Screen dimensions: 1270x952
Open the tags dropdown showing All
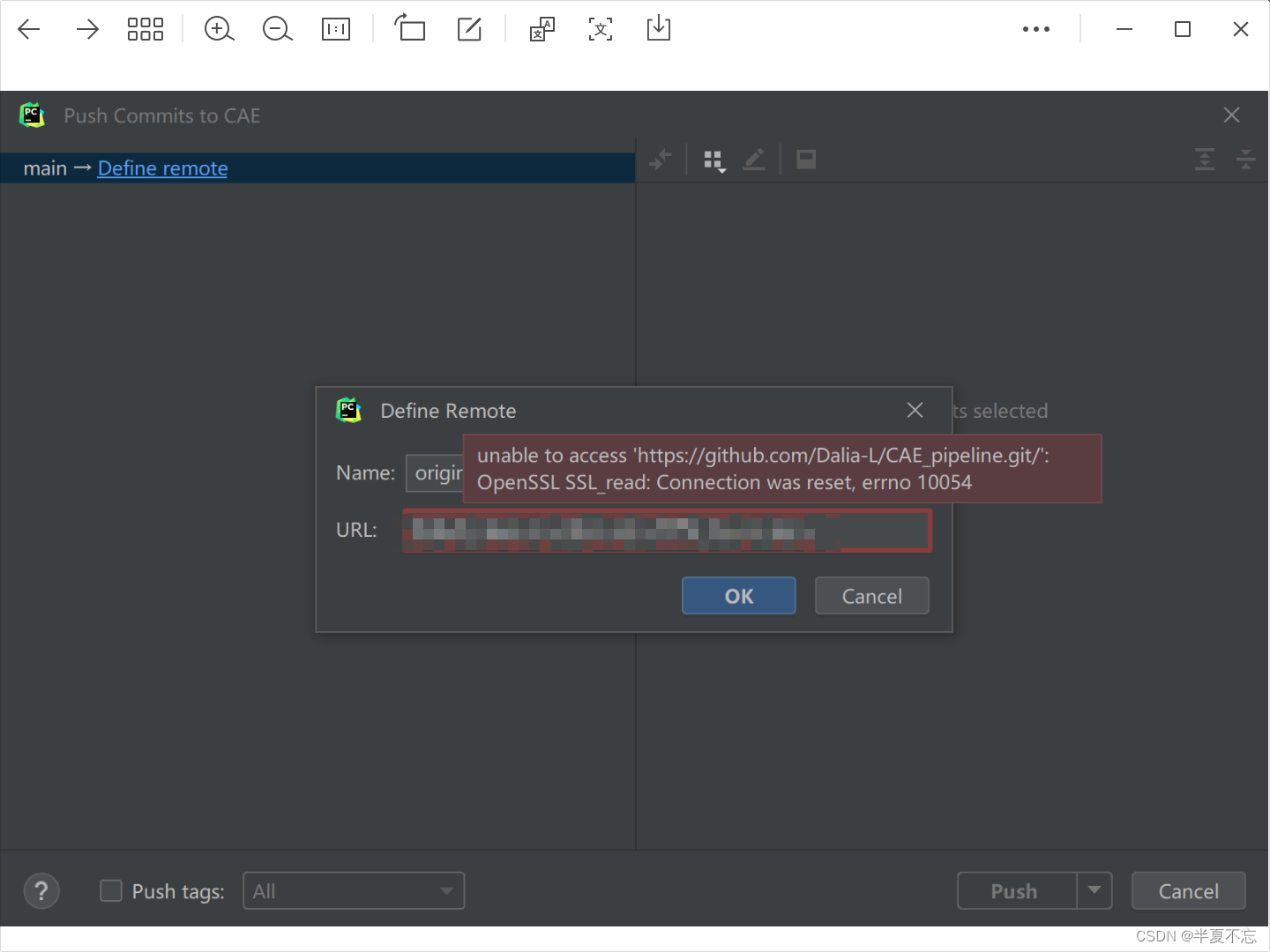[x=354, y=891]
